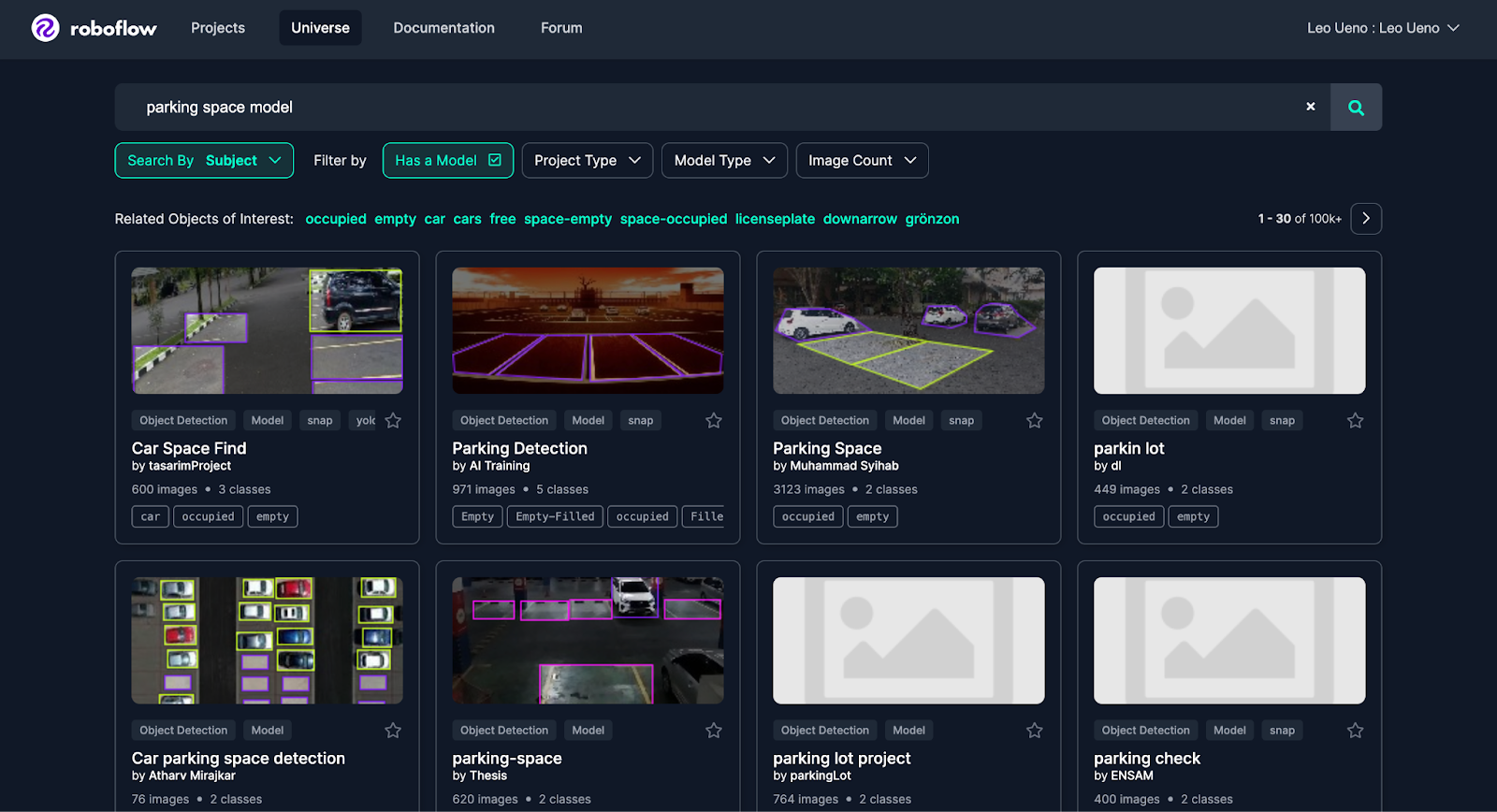Run search with the magnifier button
The height and width of the screenshot is (812, 1497).
coord(1356,108)
